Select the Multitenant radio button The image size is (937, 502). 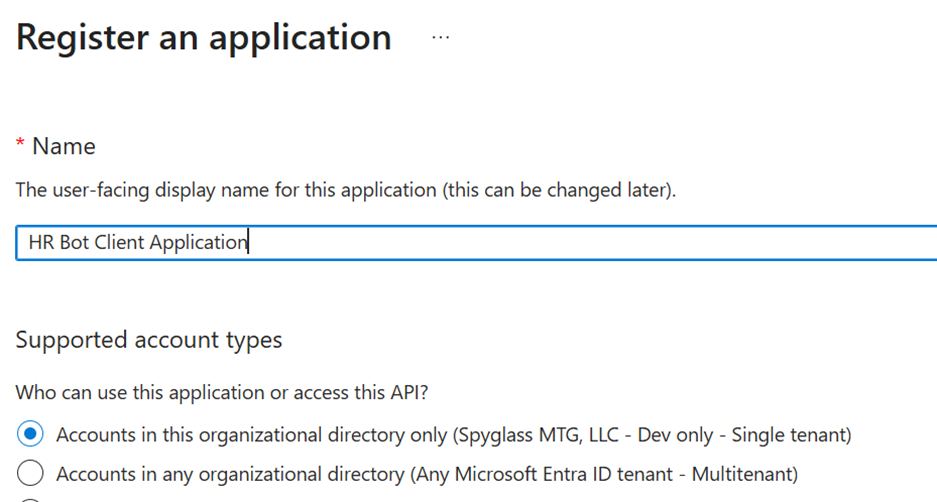tap(31, 473)
